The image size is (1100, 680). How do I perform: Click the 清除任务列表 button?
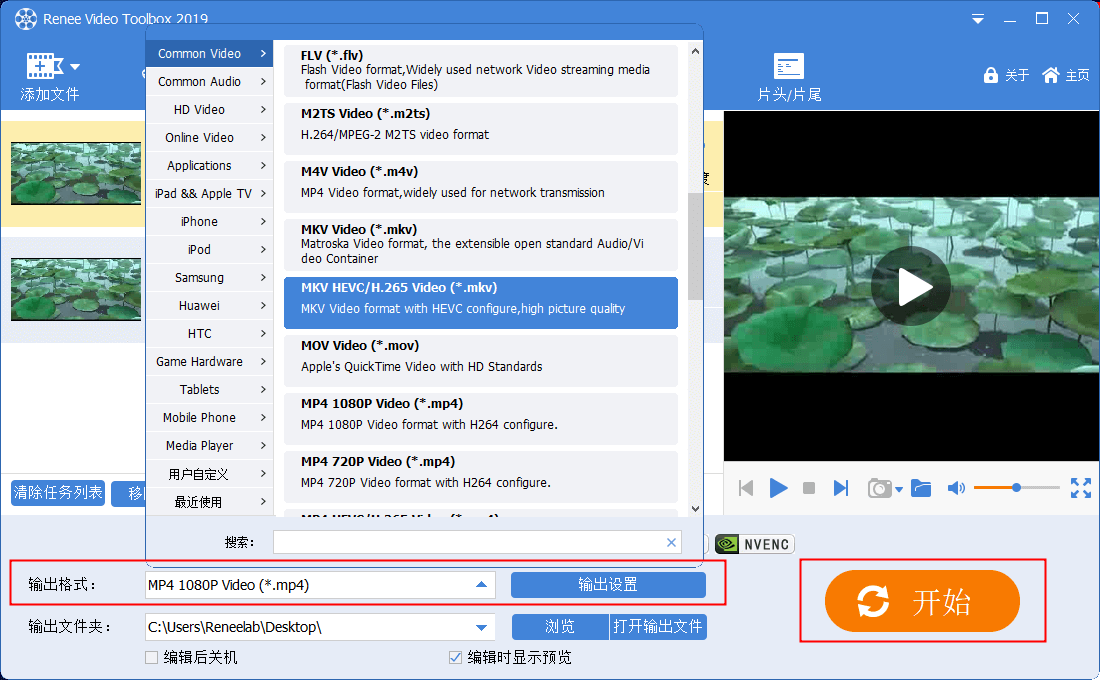pos(58,493)
